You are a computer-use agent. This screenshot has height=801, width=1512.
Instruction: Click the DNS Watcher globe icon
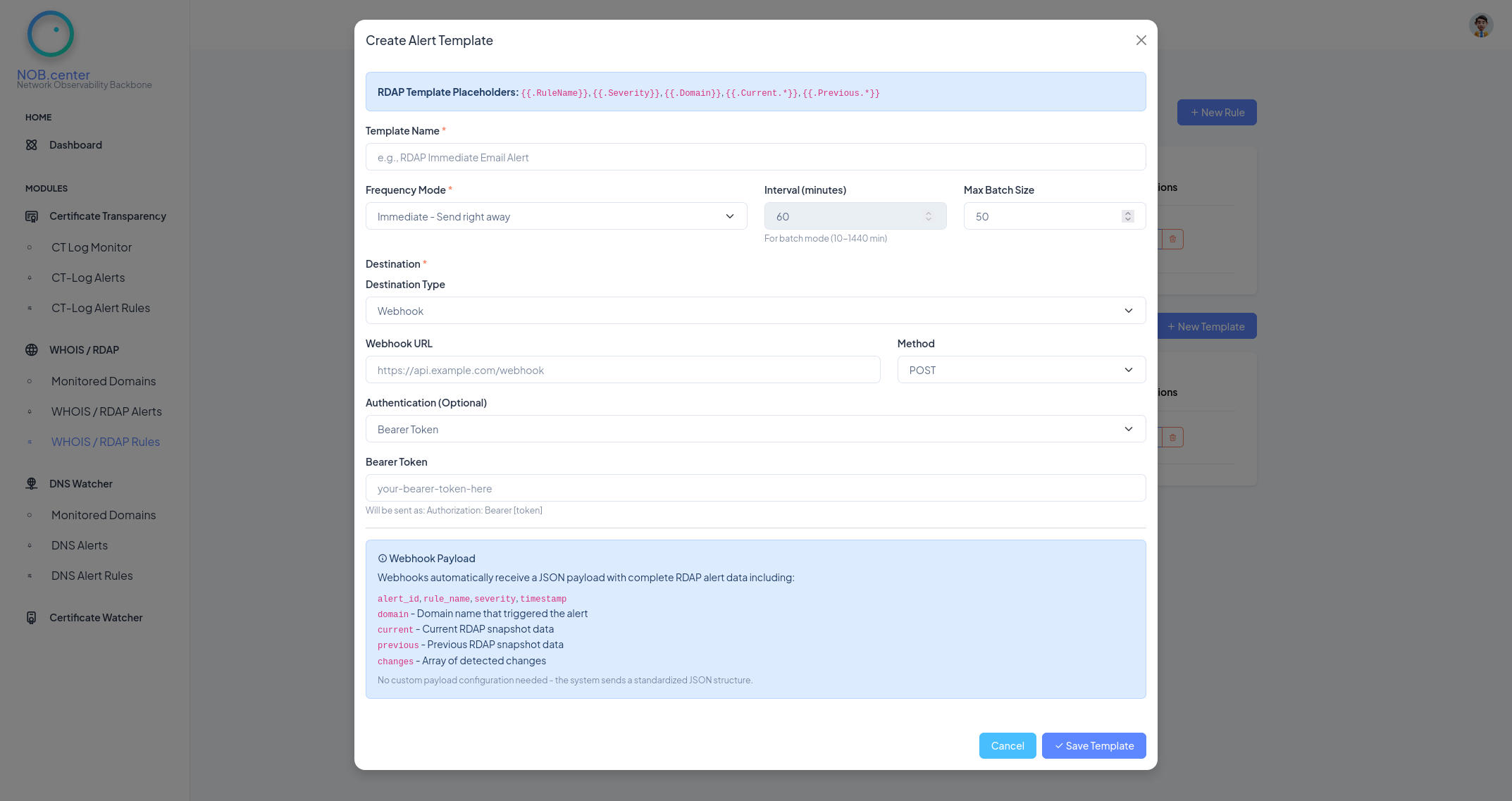click(x=31, y=483)
